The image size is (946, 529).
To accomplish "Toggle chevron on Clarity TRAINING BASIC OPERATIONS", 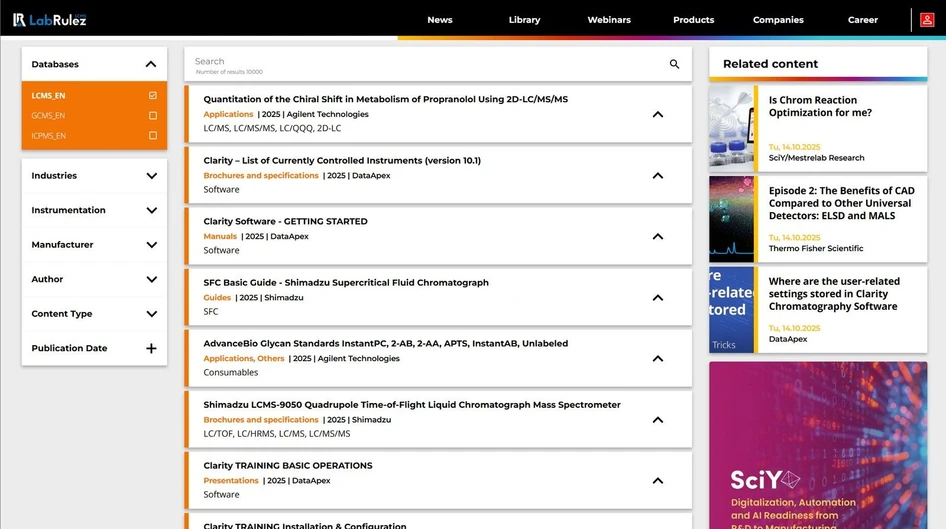I will [658, 481].
